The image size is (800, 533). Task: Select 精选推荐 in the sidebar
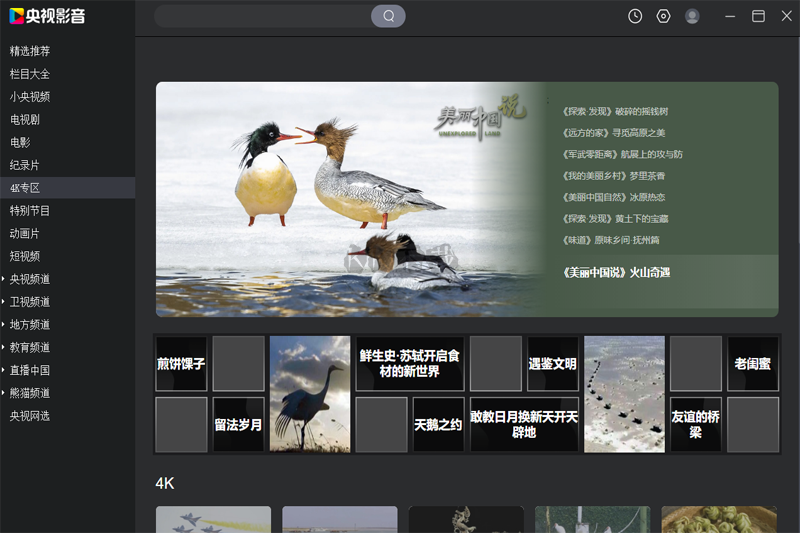coord(30,51)
